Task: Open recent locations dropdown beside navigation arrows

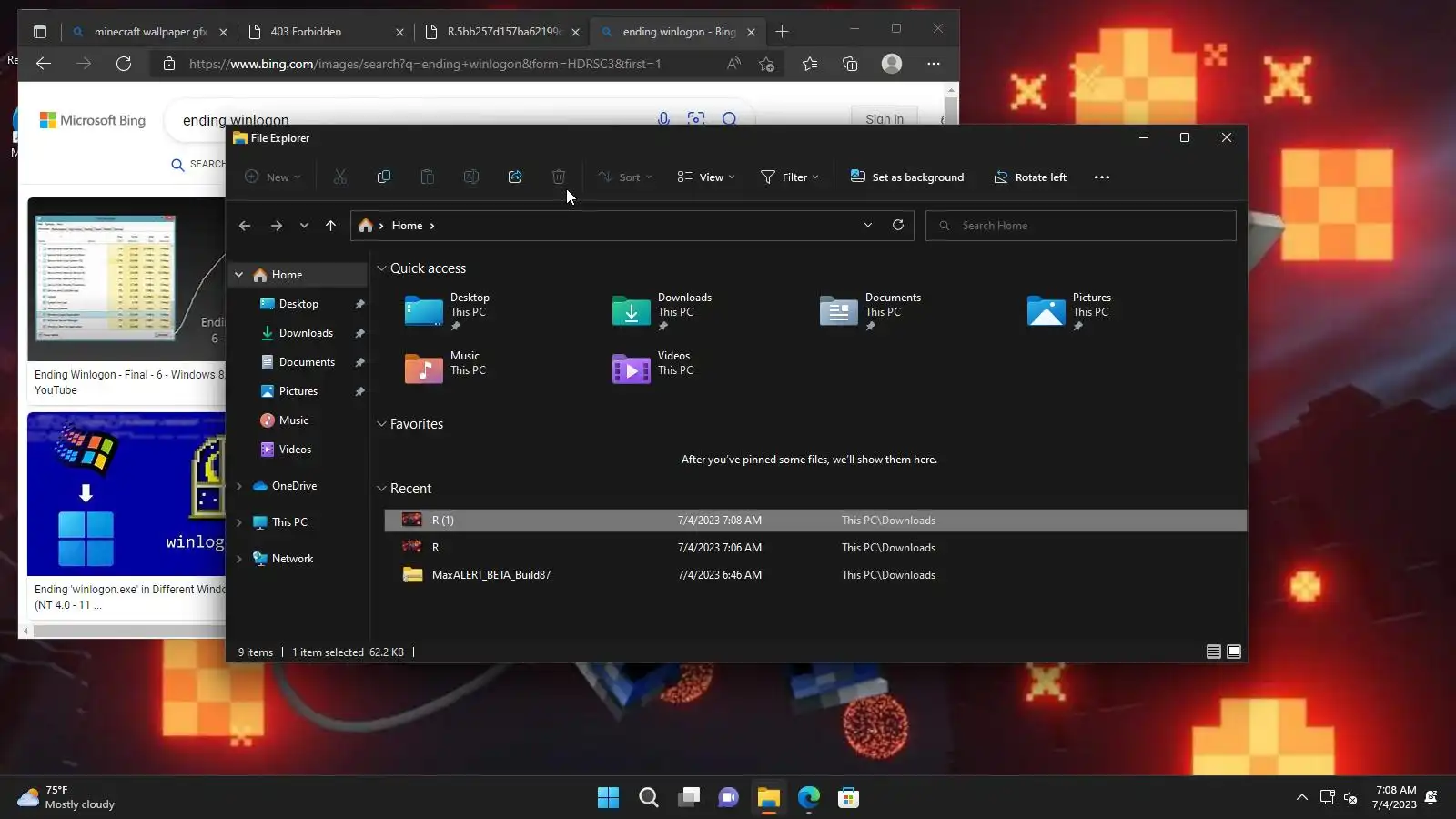Action: tap(304, 226)
